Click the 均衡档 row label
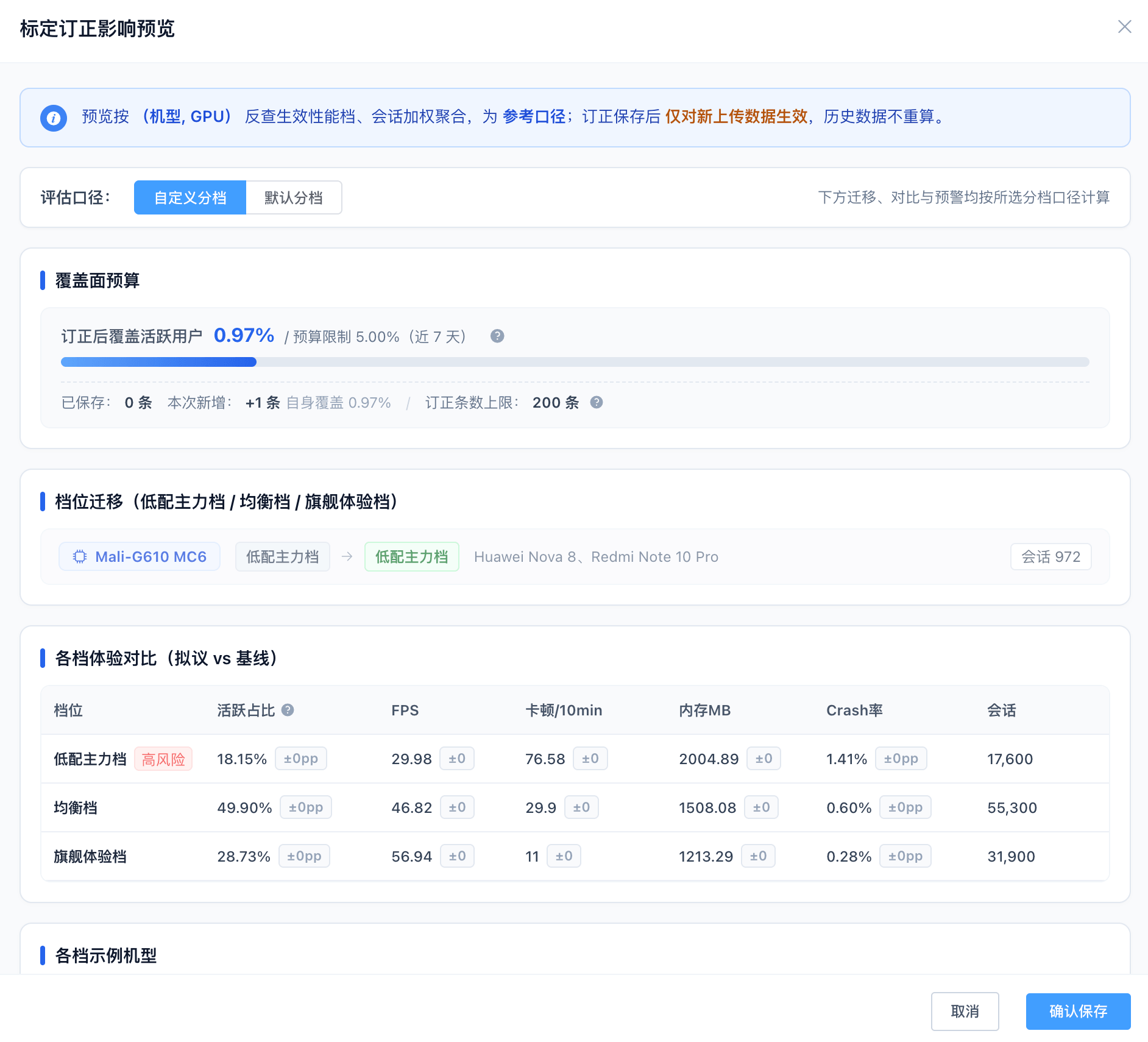 point(76,808)
